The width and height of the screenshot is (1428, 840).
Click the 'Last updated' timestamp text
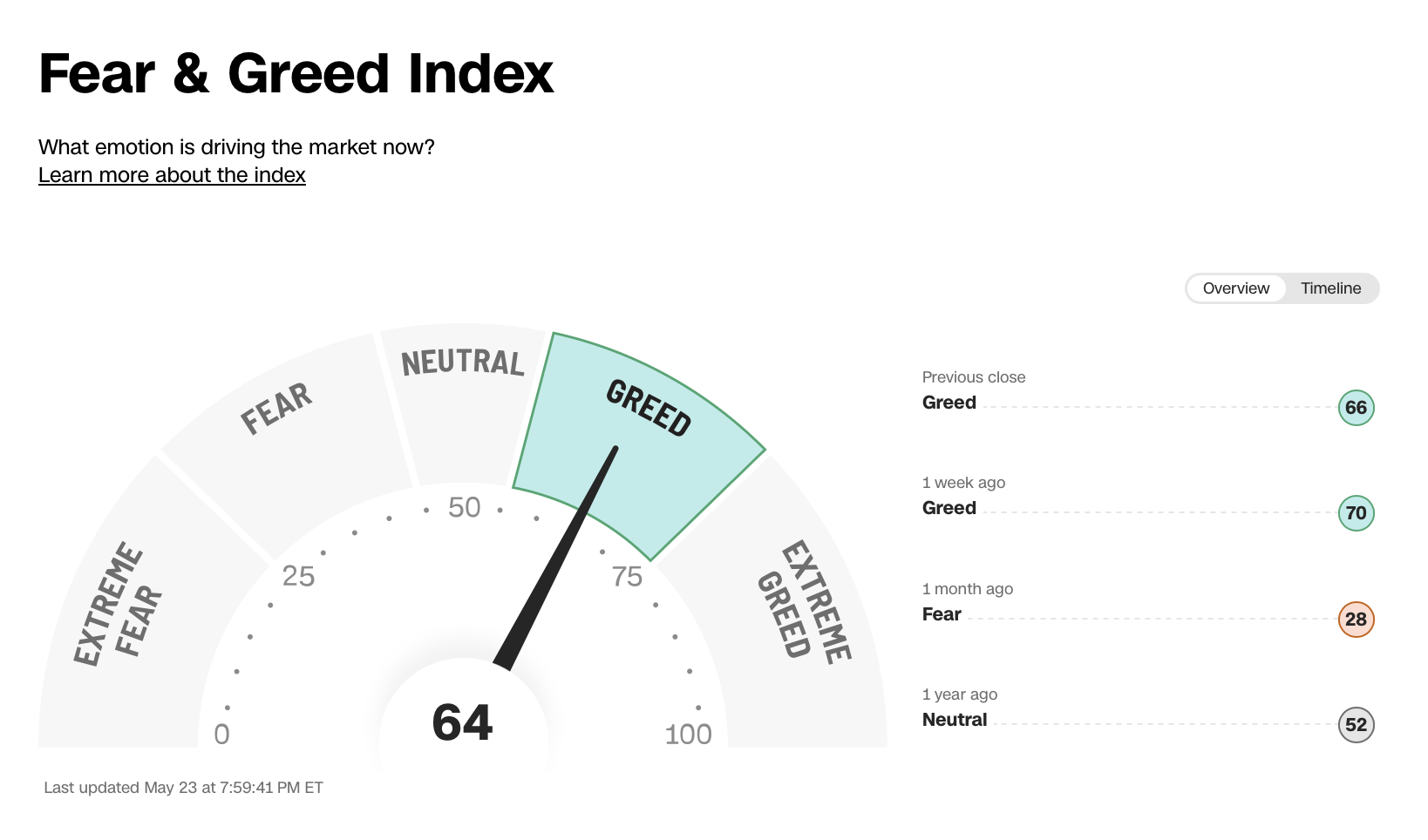pyautogui.click(x=183, y=788)
